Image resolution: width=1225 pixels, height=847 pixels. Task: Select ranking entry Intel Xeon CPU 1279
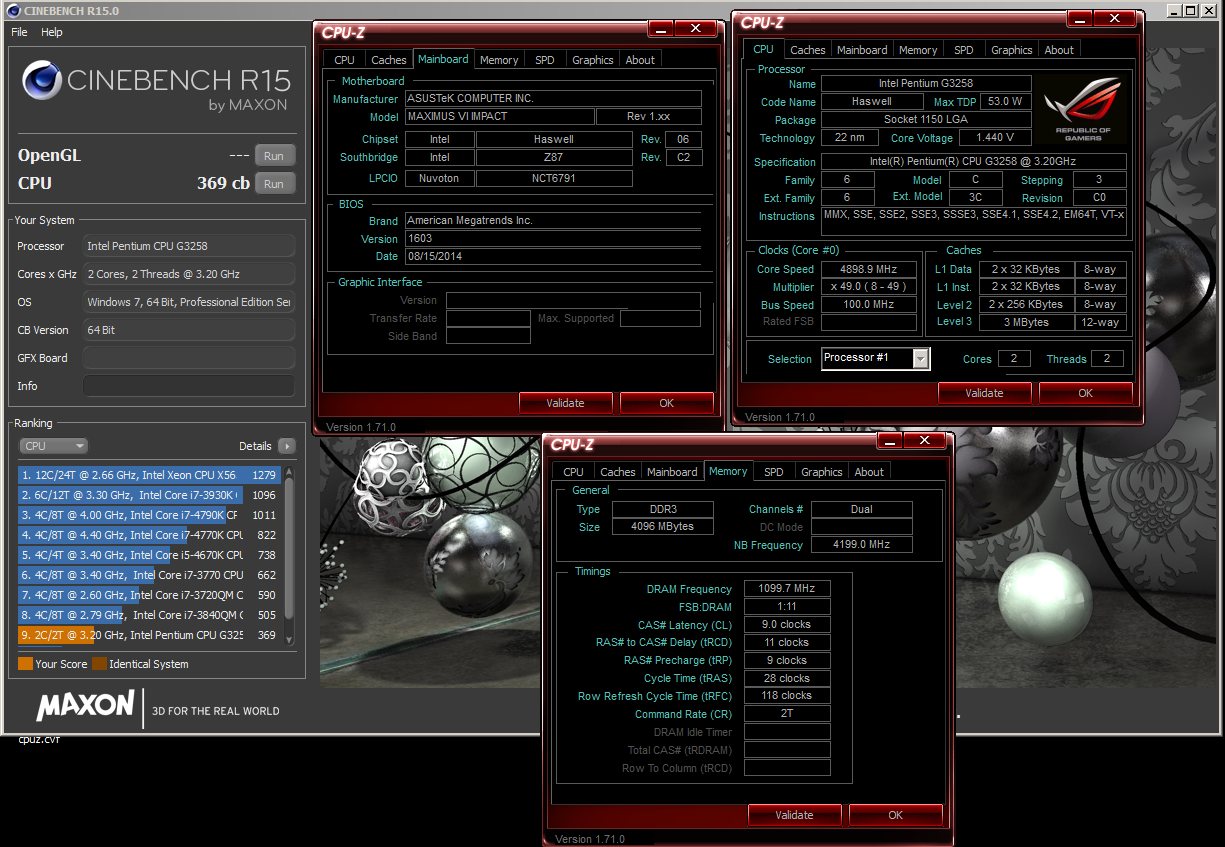(x=150, y=475)
